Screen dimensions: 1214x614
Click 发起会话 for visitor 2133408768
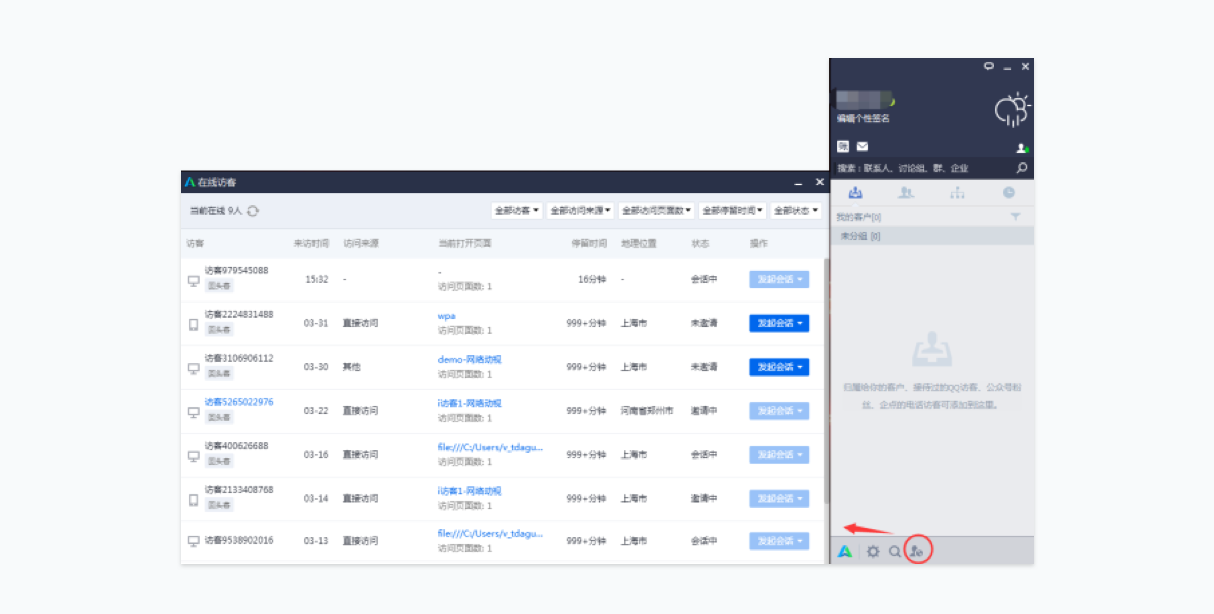[x=779, y=498]
